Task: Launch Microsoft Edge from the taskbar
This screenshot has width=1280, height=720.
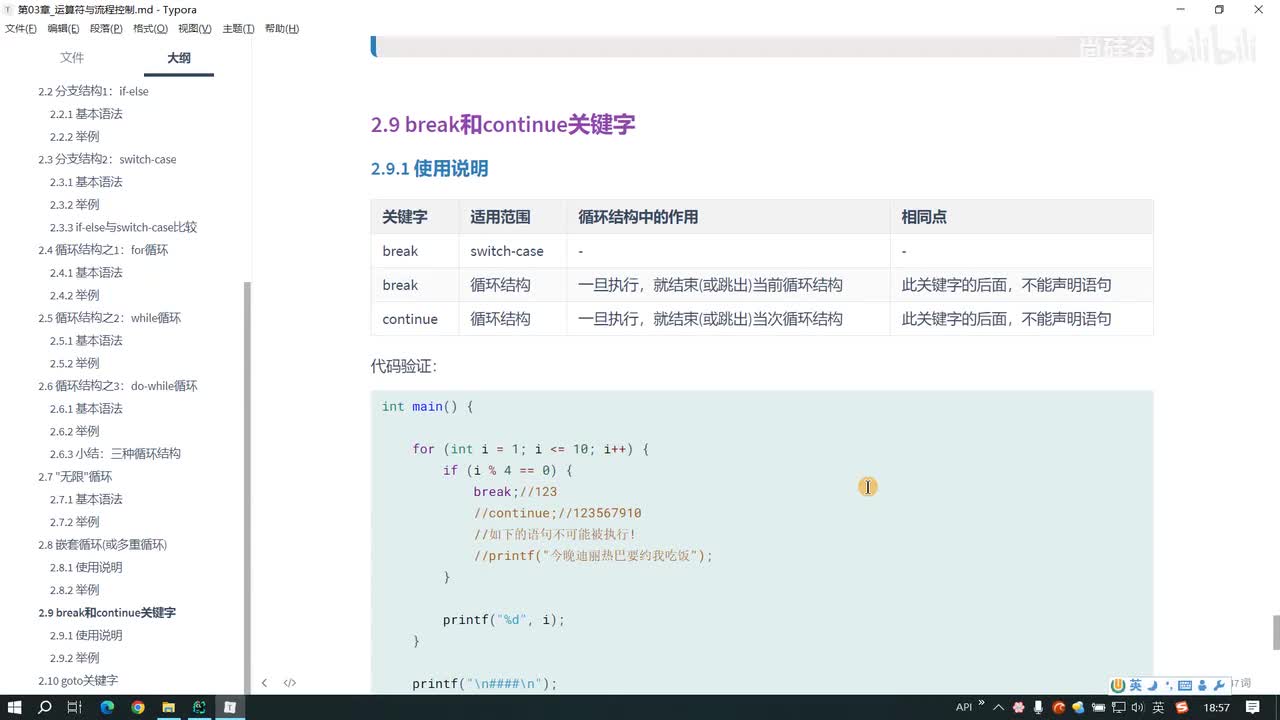Action: tap(107, 707)
